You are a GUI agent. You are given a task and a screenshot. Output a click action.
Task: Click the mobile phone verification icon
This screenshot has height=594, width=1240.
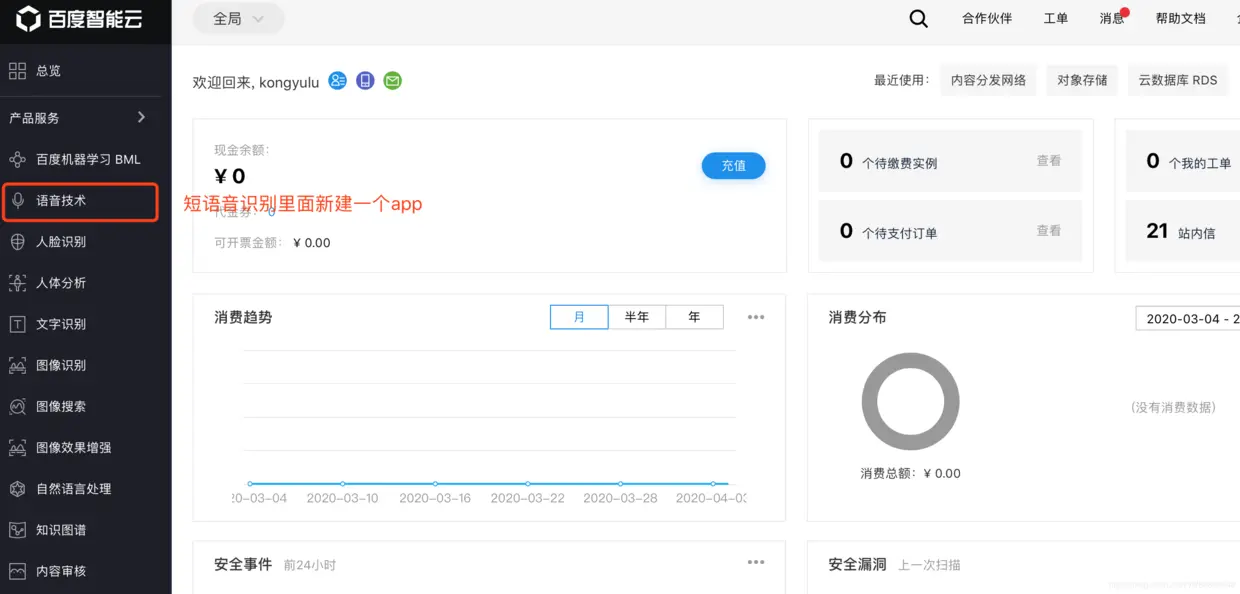[x=365, y=80]
